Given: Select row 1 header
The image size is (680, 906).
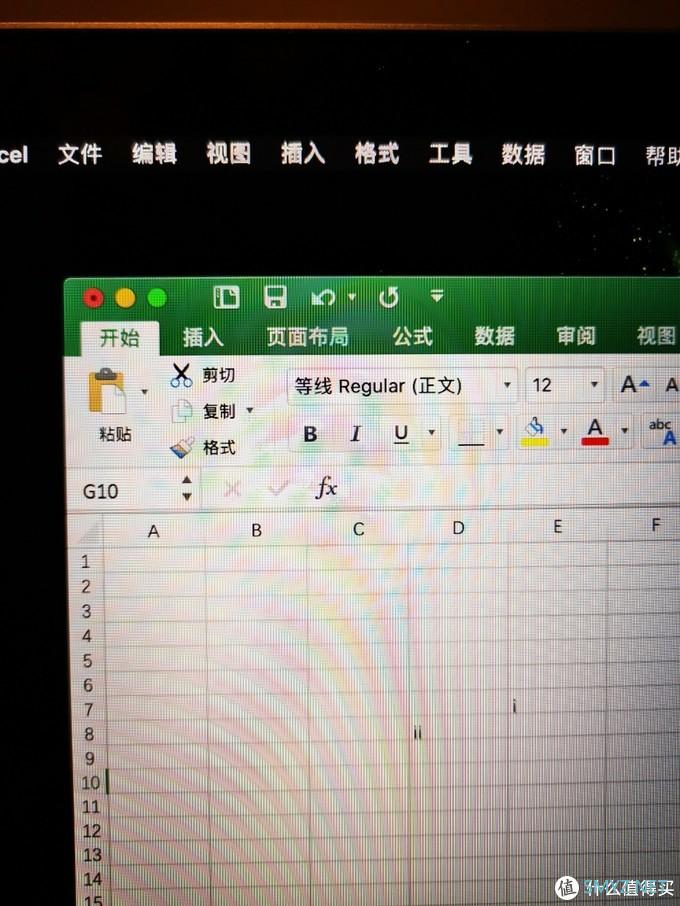Looking at the screenshot, I should [x=86, y=561].
